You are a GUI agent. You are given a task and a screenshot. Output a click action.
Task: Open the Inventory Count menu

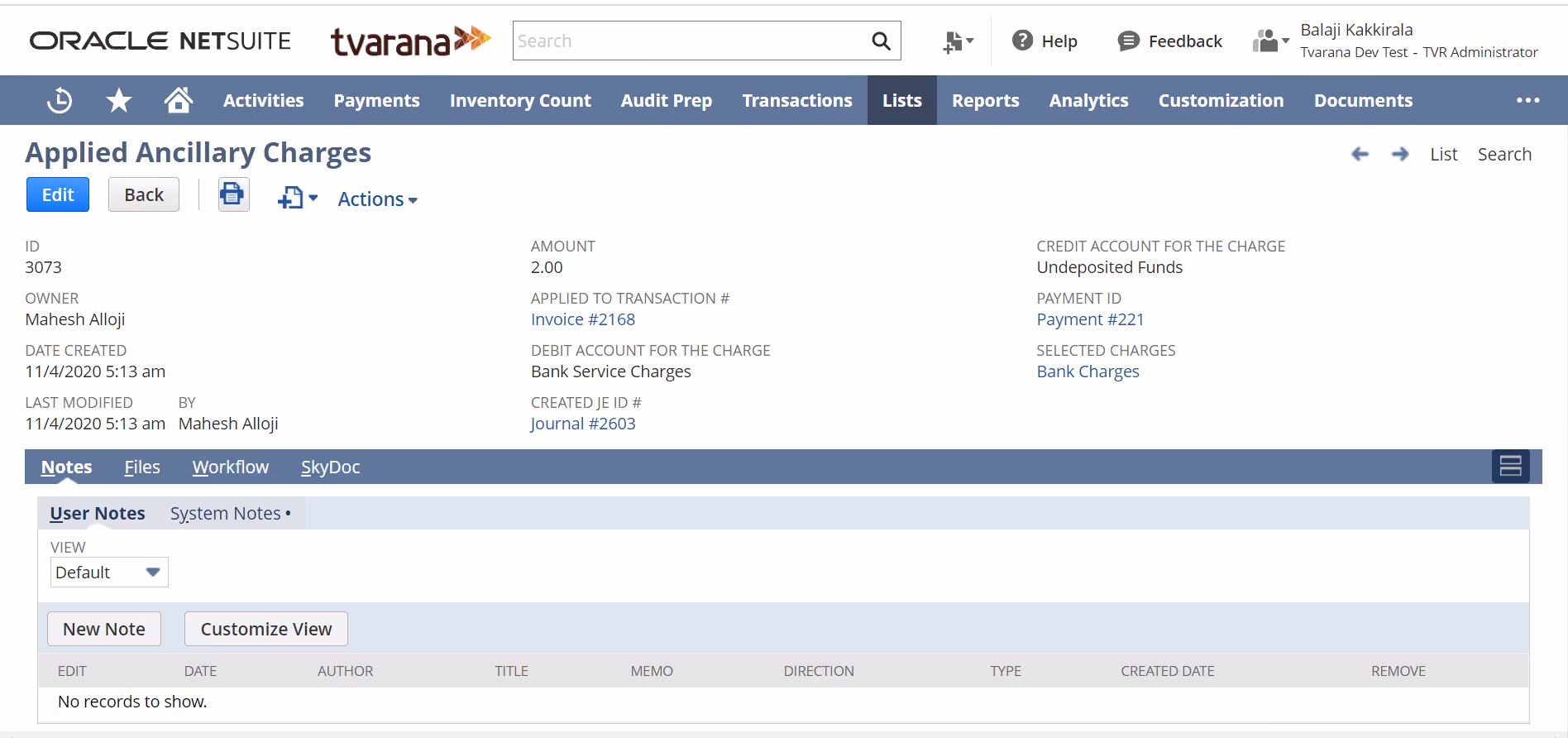point(520,100)
